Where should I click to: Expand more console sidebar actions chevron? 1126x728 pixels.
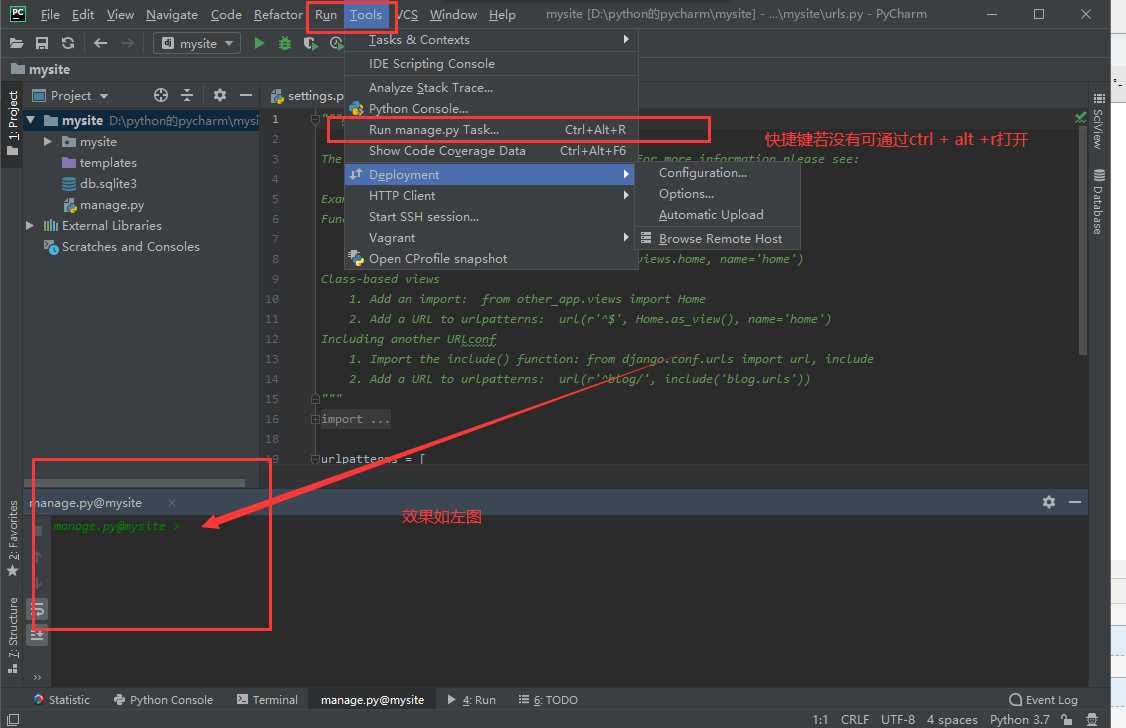[37, 676]
